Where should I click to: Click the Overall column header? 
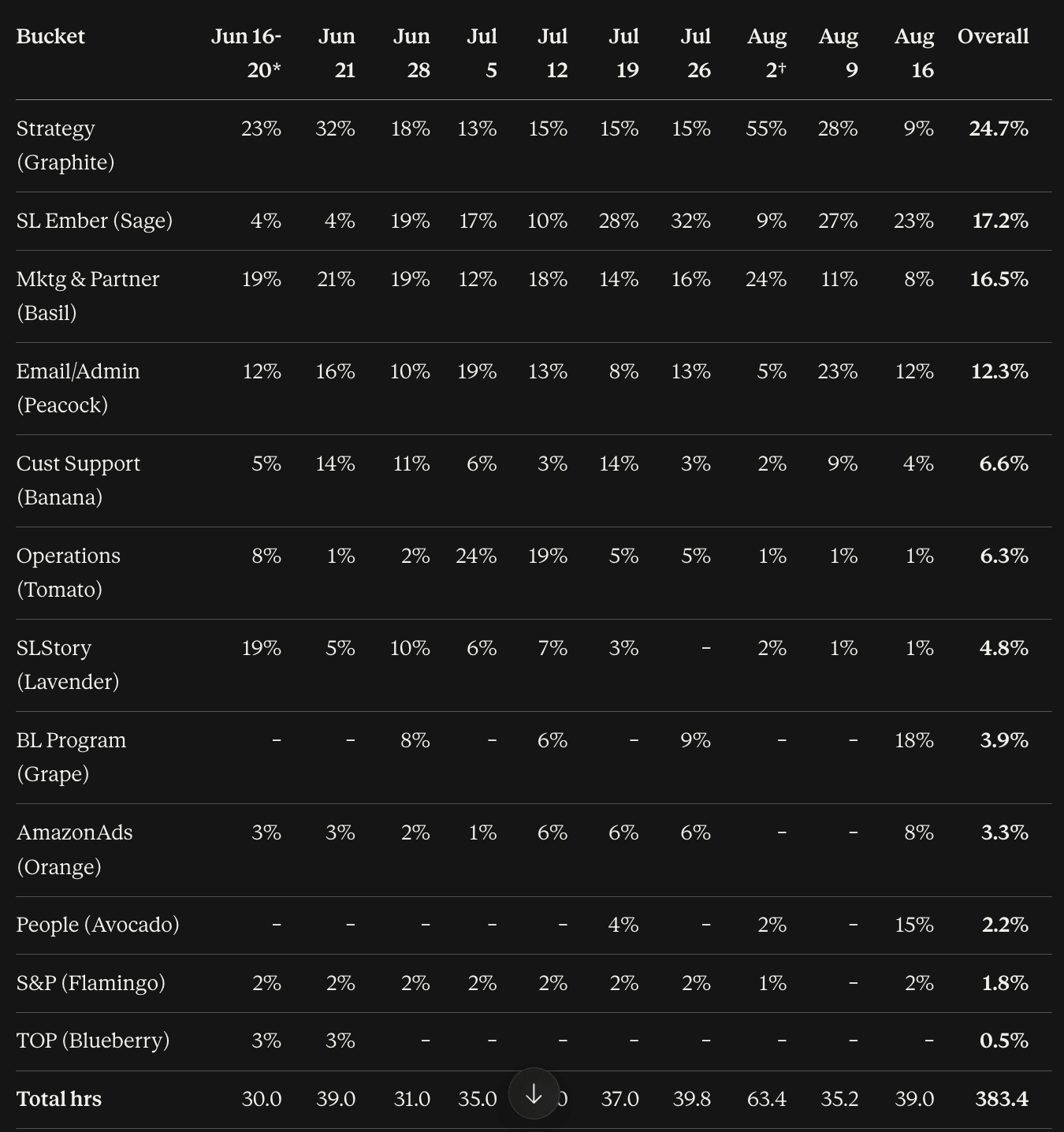(993, 36)
